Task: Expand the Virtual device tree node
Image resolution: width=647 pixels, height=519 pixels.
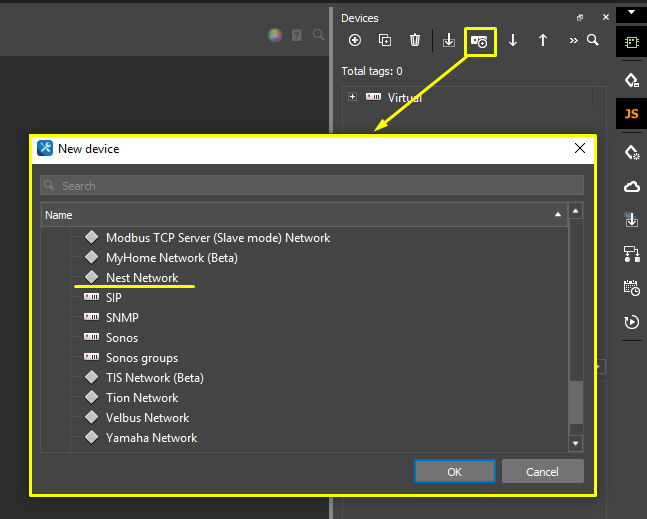Action: point(352,97)
